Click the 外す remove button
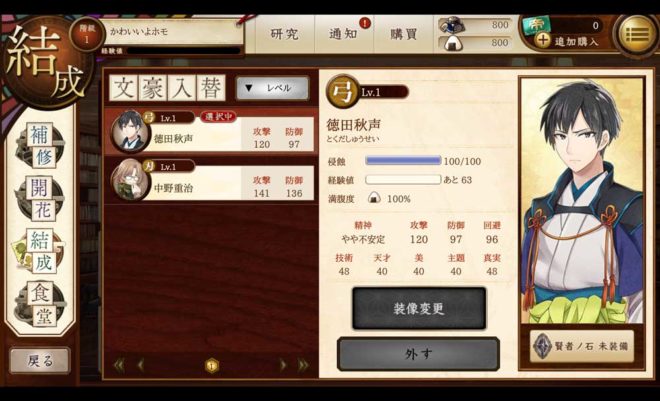The height and width of the screenshot is (401, 660). [x=418, y=354]
